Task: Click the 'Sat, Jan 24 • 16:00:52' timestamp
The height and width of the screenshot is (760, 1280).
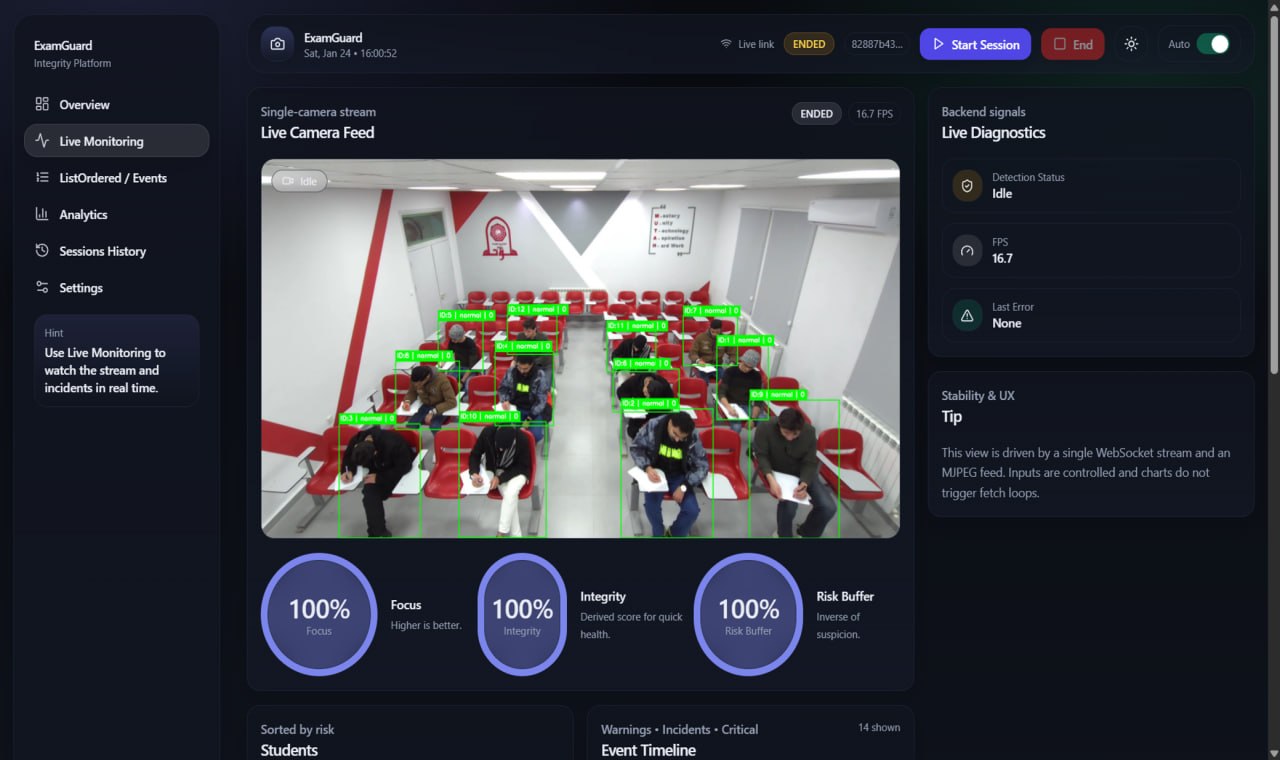Action: coord(350,53)
